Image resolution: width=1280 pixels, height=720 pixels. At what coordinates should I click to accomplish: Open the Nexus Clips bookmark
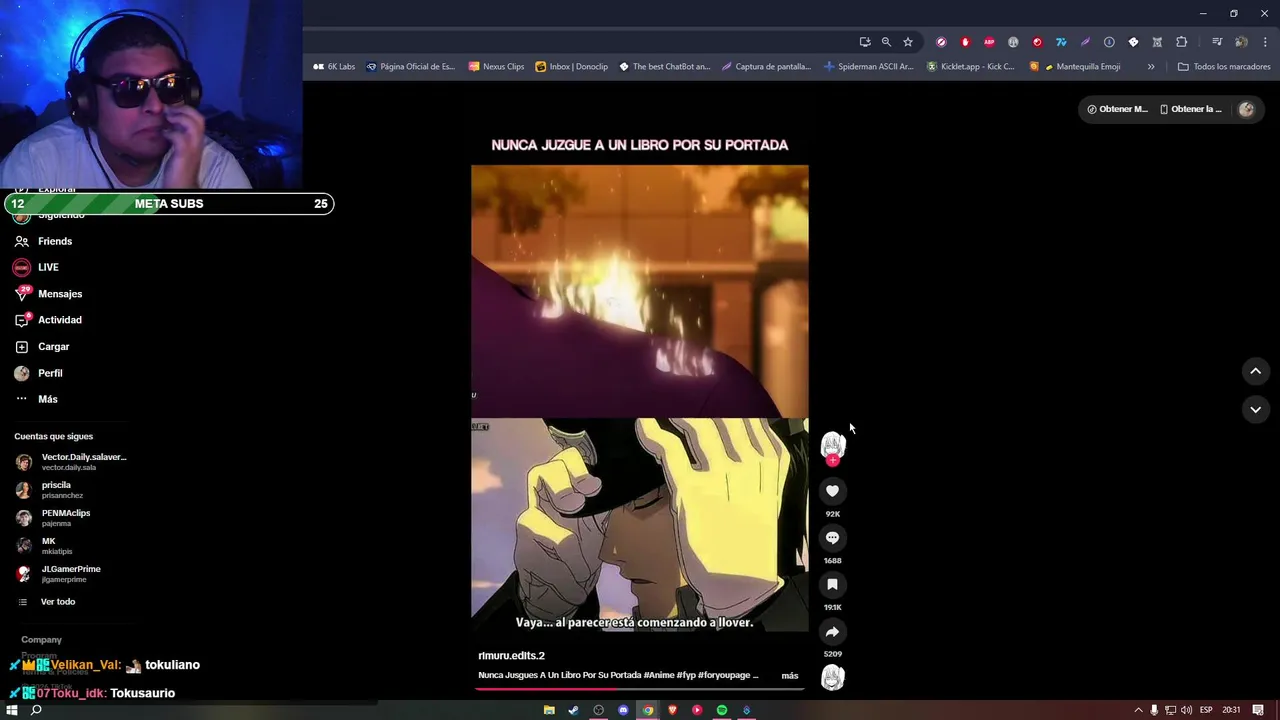(x=496, y=67)
